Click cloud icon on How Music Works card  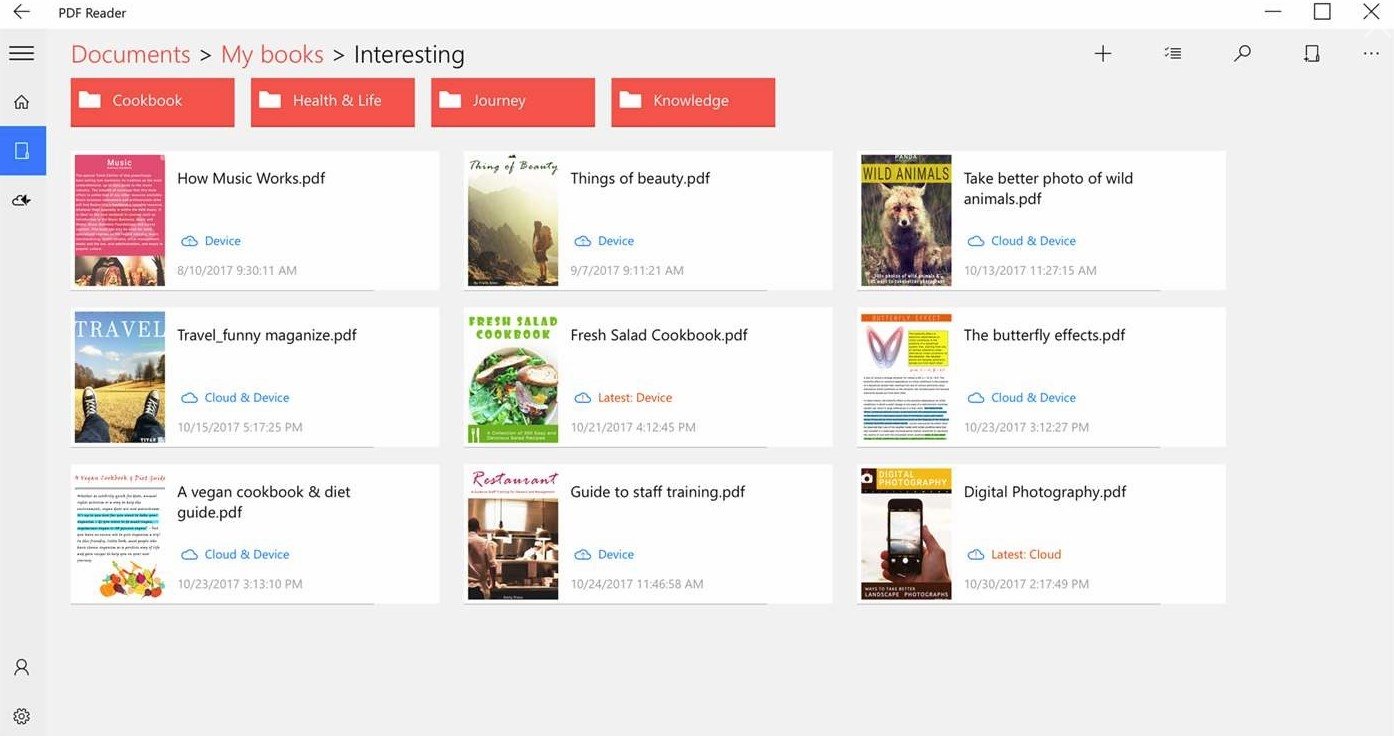coord(189,241)
